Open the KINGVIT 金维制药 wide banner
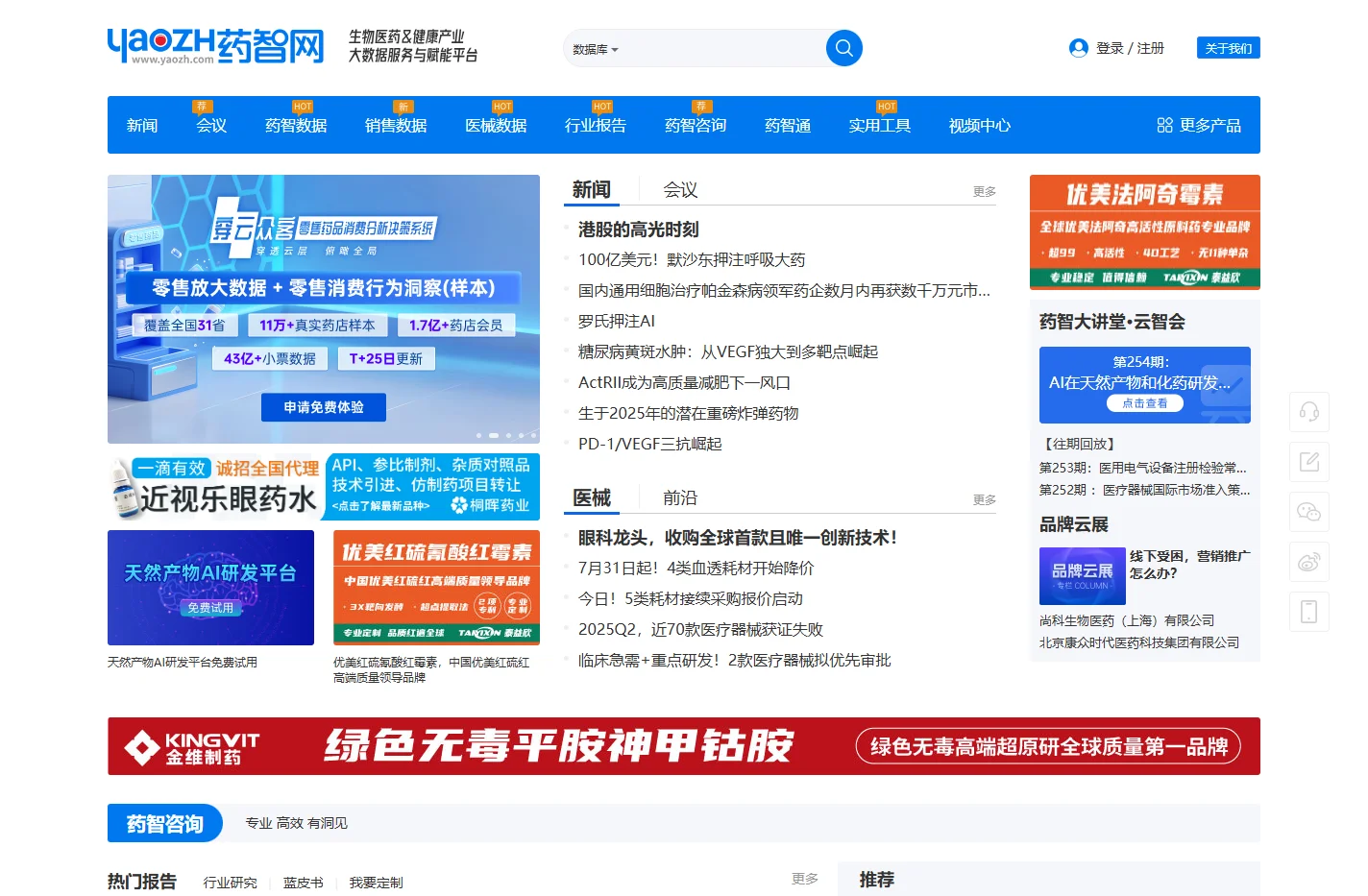1368x896 pixels. (684, 746)
